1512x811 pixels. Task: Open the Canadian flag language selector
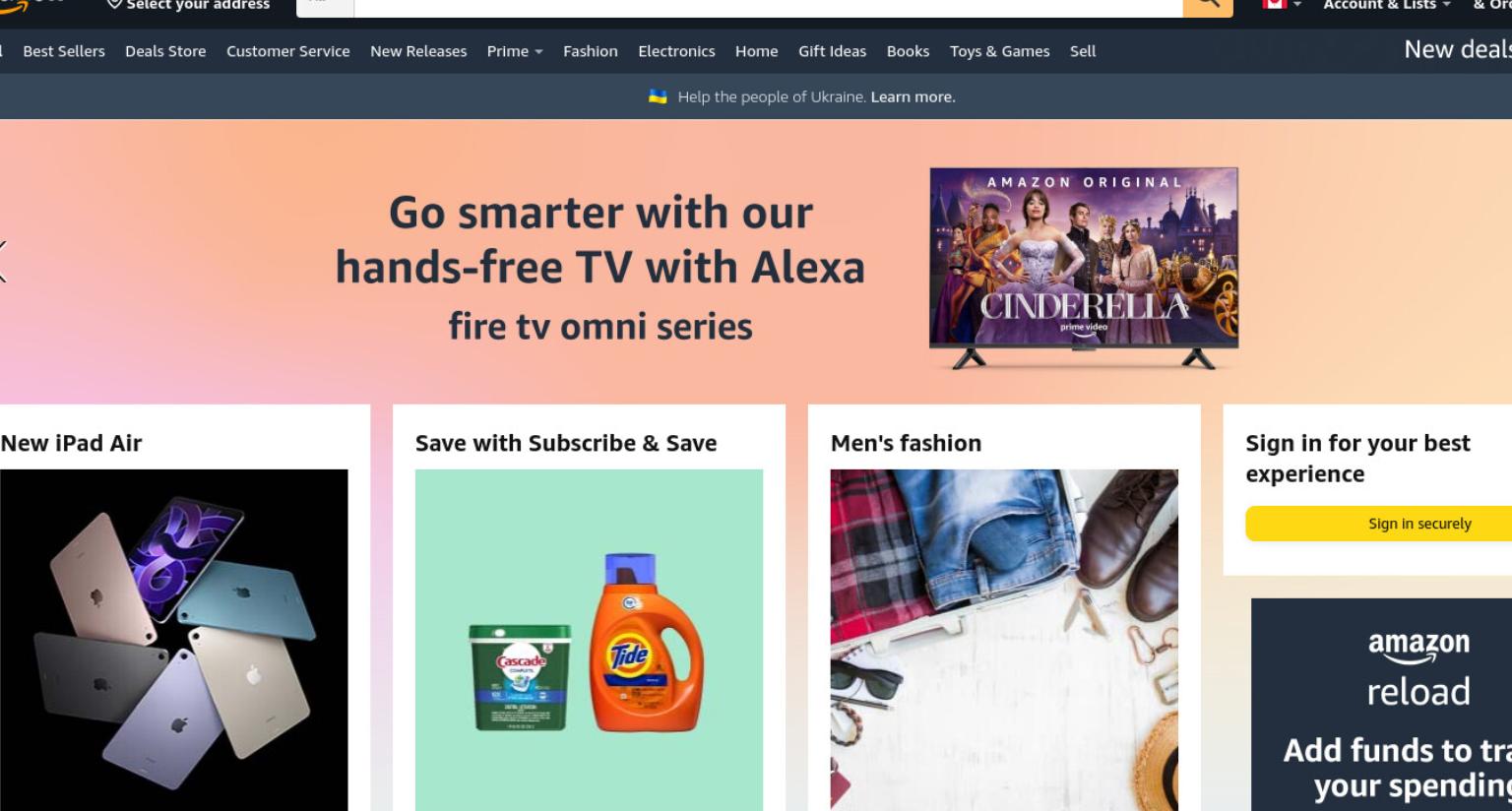(1282, 5)
